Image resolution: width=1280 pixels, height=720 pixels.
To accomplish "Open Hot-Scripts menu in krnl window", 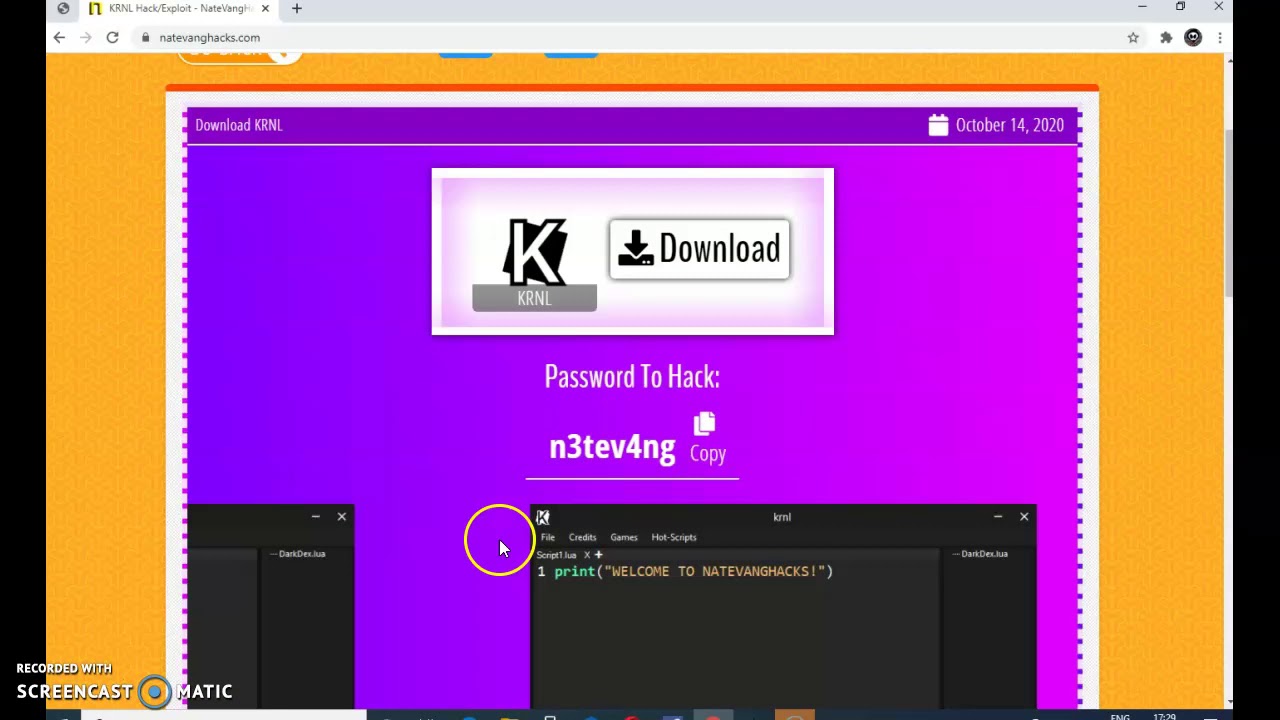I will (x=674, y=537).
